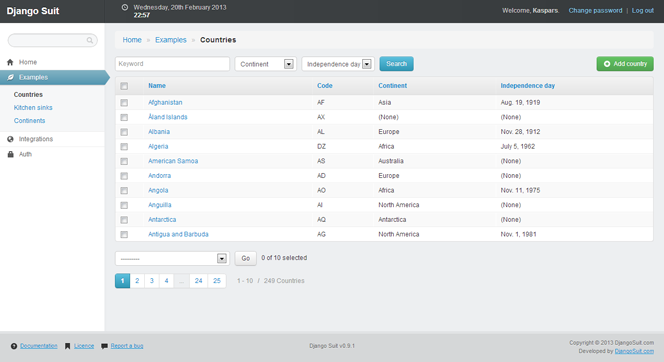Open the Andorra country link
This screenshot has height=362, width=664.
[160, 176]
